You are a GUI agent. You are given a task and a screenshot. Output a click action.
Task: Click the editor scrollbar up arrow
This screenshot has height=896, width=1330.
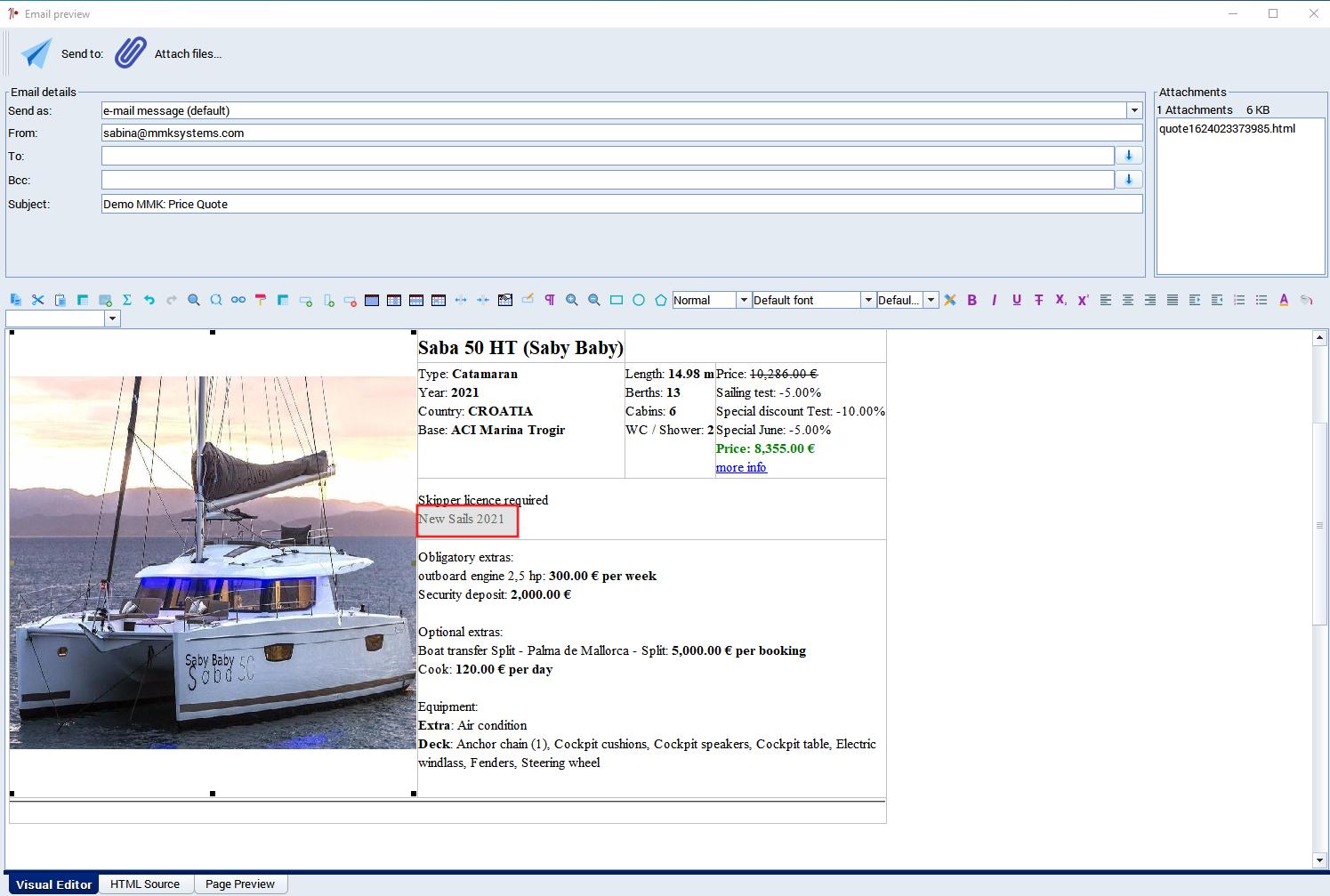pyautogui.click(x=1320, y=338)
